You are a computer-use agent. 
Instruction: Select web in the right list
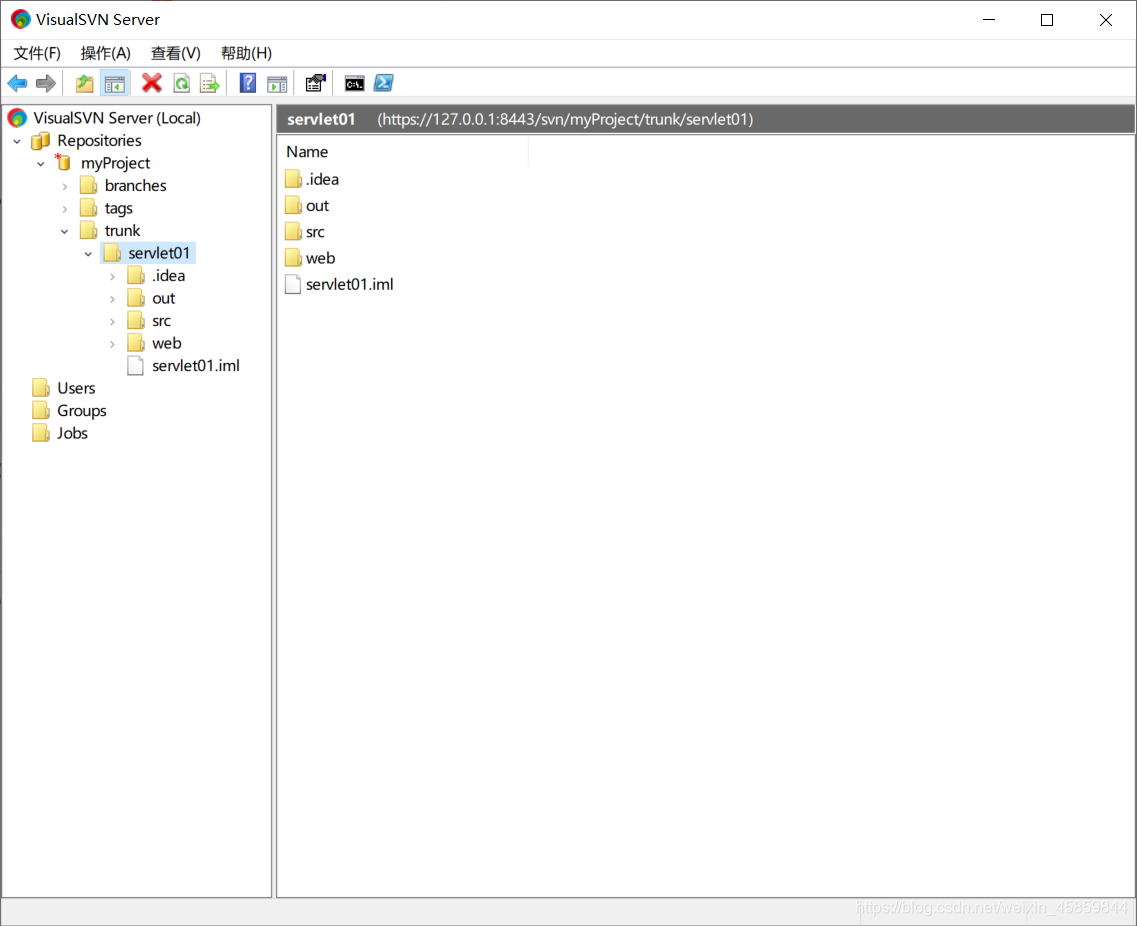(321, 257)
